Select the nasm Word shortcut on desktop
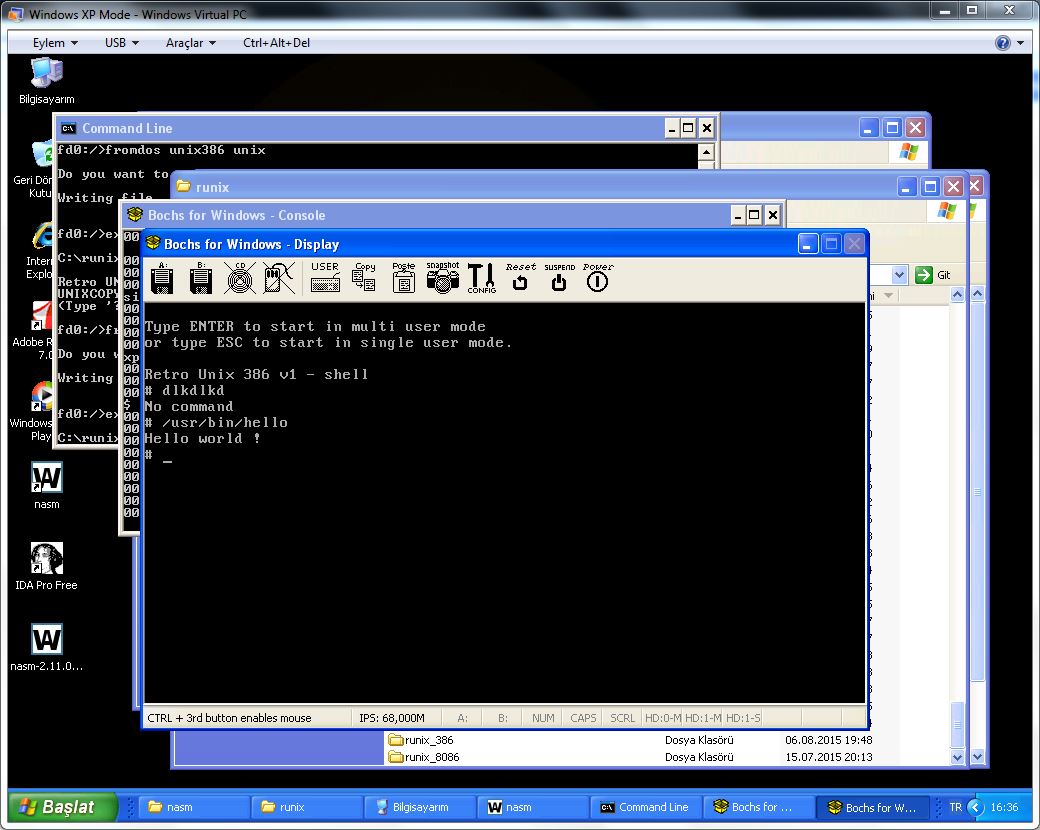Screen dimensions: 1040x830 [x=46, y=486]
